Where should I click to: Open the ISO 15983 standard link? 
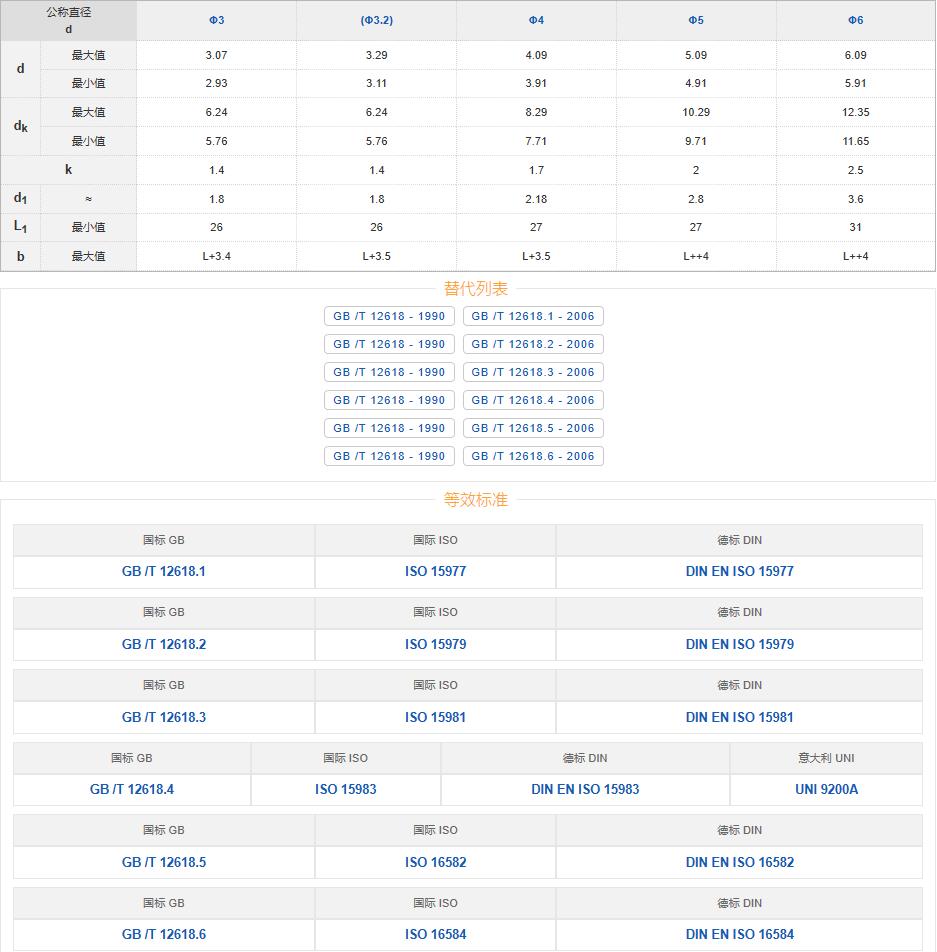coord(346,790)
